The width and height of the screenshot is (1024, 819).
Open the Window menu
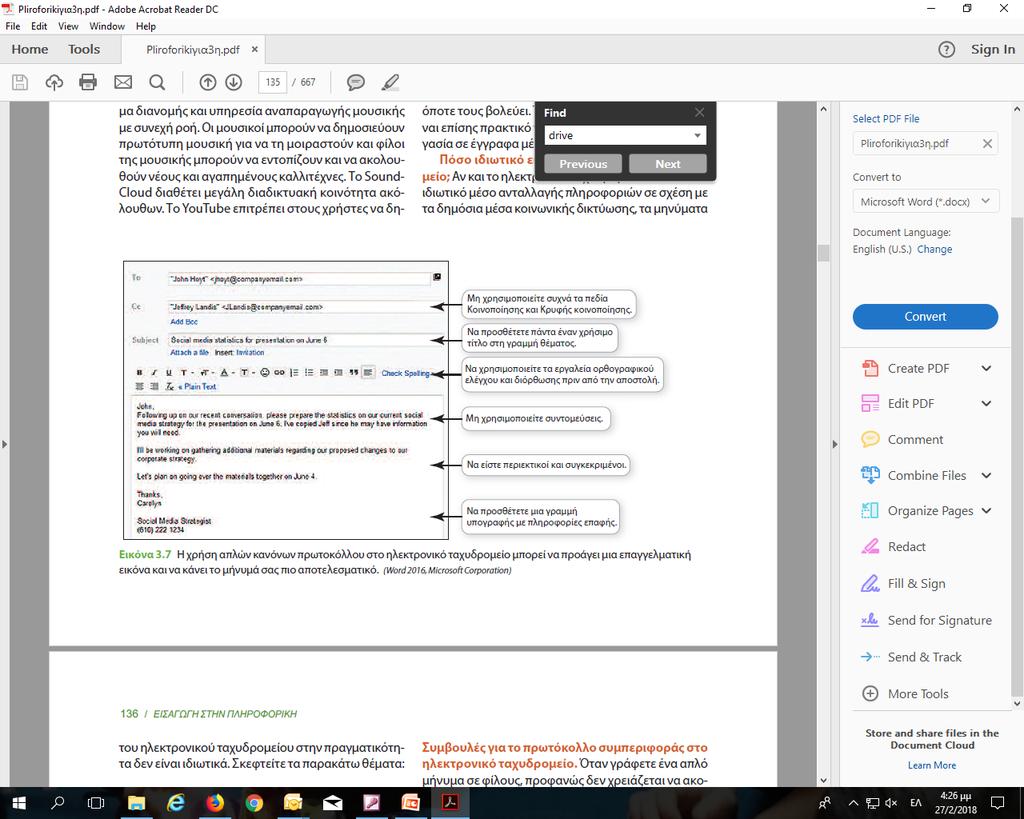pos(107,26)
